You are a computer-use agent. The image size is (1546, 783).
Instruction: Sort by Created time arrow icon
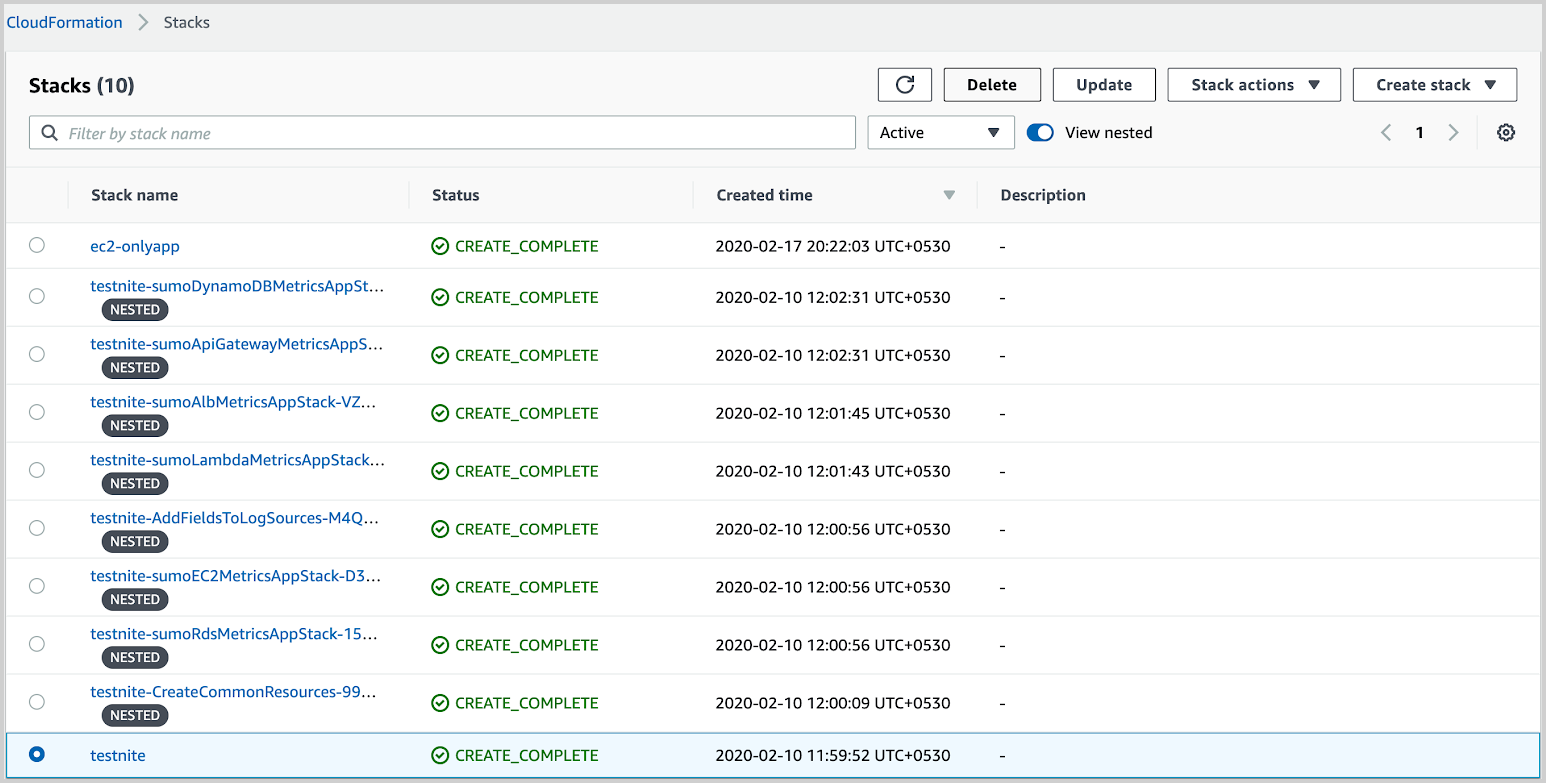(x=949, y=195)
